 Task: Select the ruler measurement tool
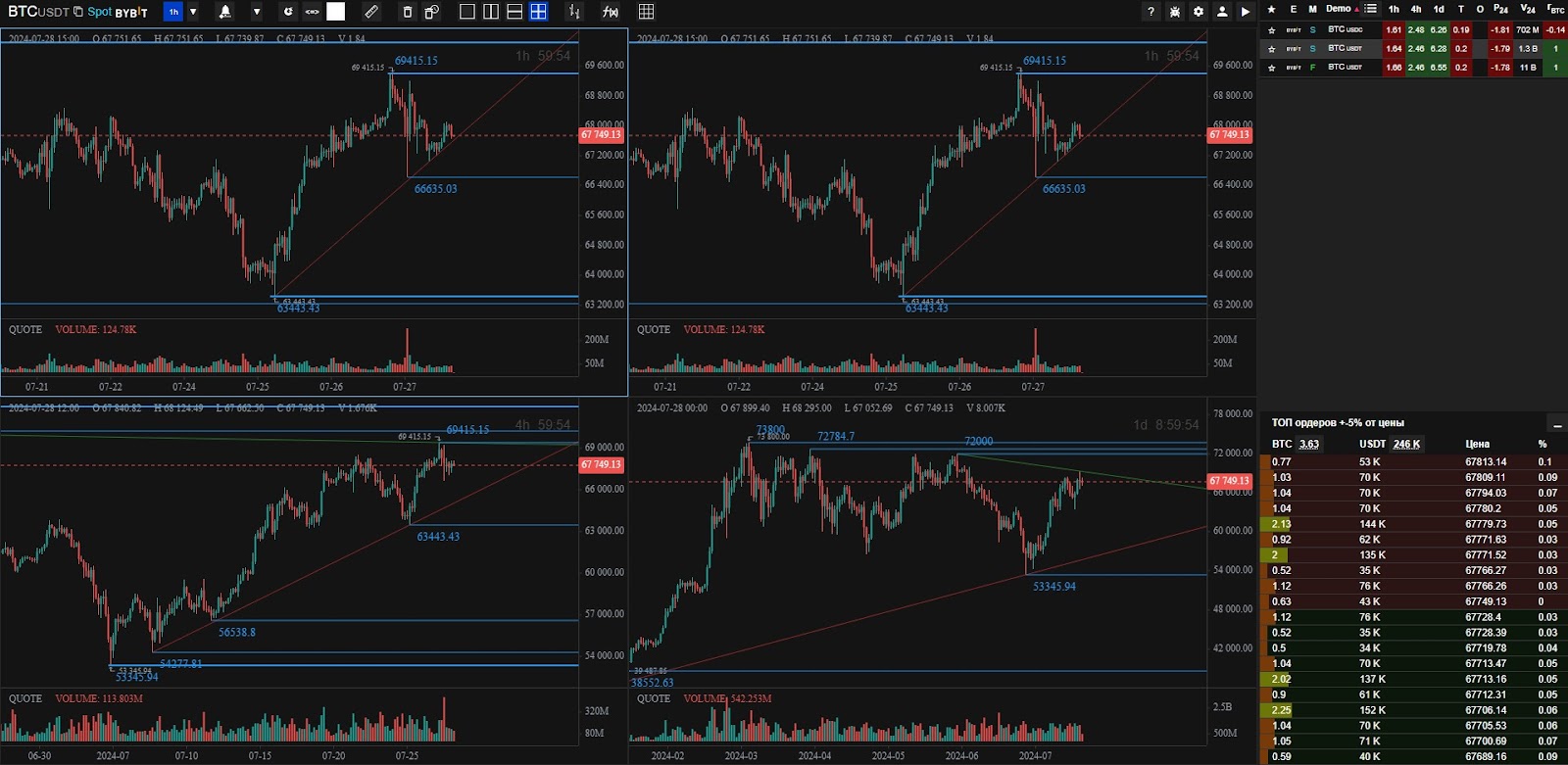point(370,12)
